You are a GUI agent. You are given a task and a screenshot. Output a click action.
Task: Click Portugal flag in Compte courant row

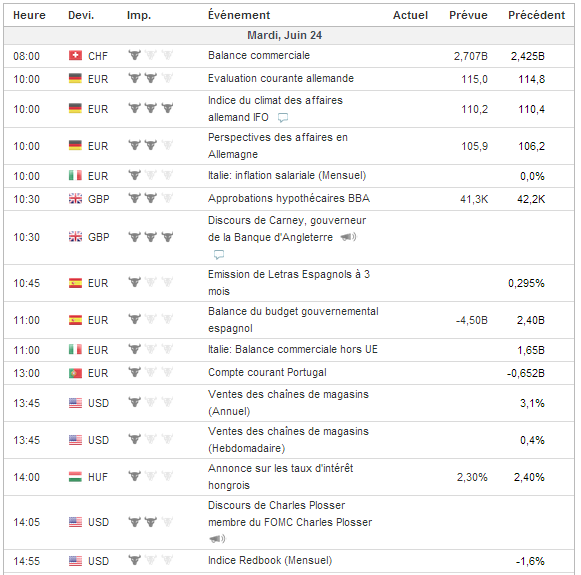click(76, 373)
